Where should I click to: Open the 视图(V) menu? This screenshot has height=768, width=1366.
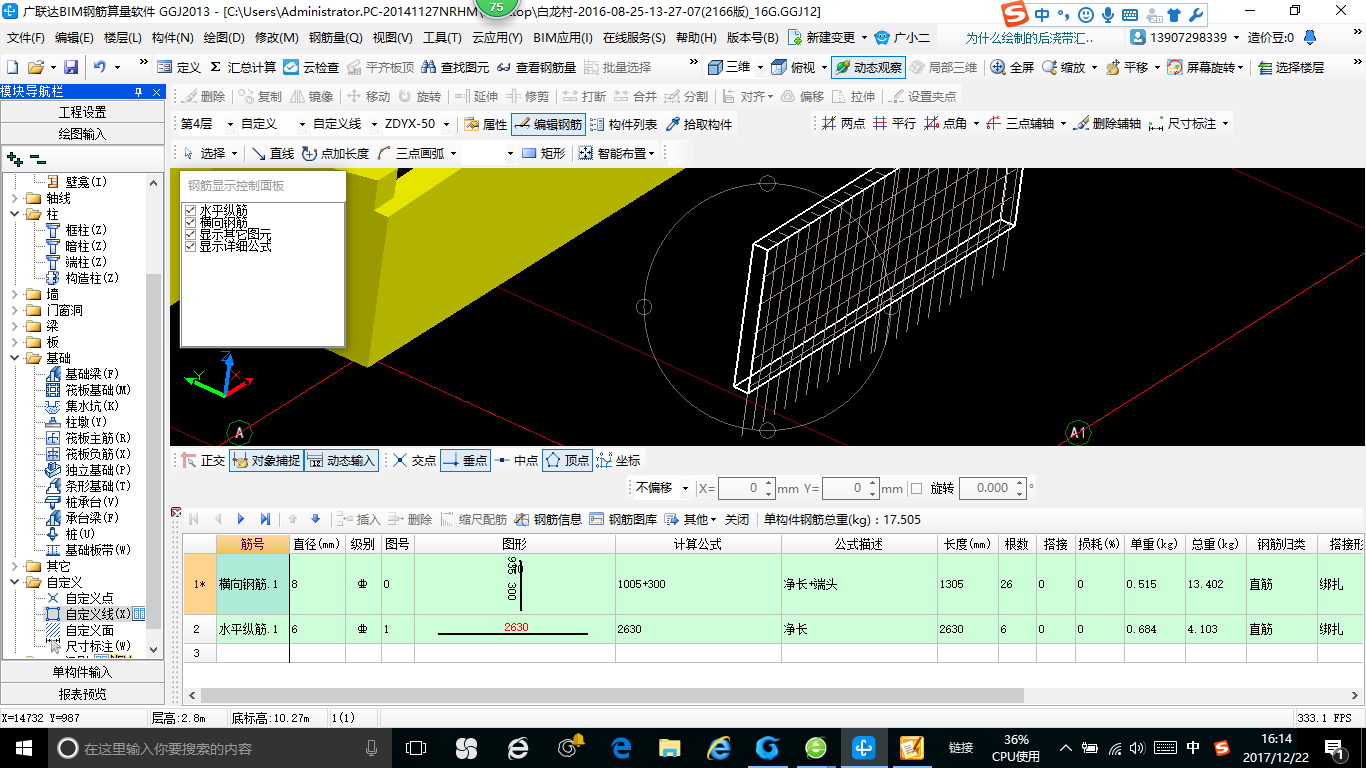pos(392,38)
